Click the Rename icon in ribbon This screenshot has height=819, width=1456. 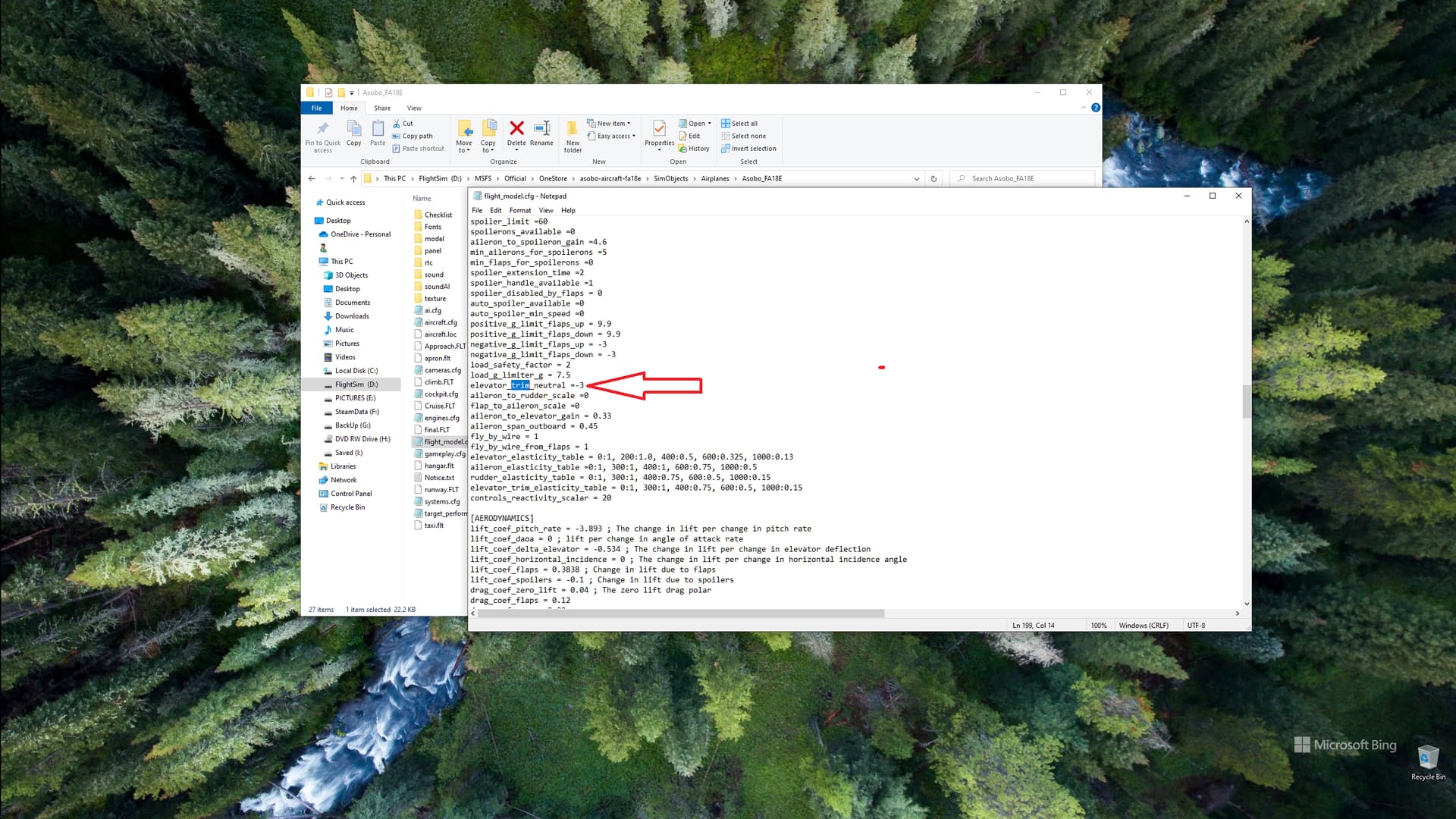[x=541, y=129]
